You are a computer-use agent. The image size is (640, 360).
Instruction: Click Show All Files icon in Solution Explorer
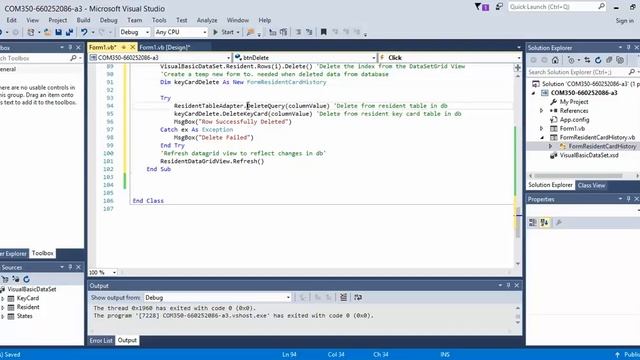[620, 60]
